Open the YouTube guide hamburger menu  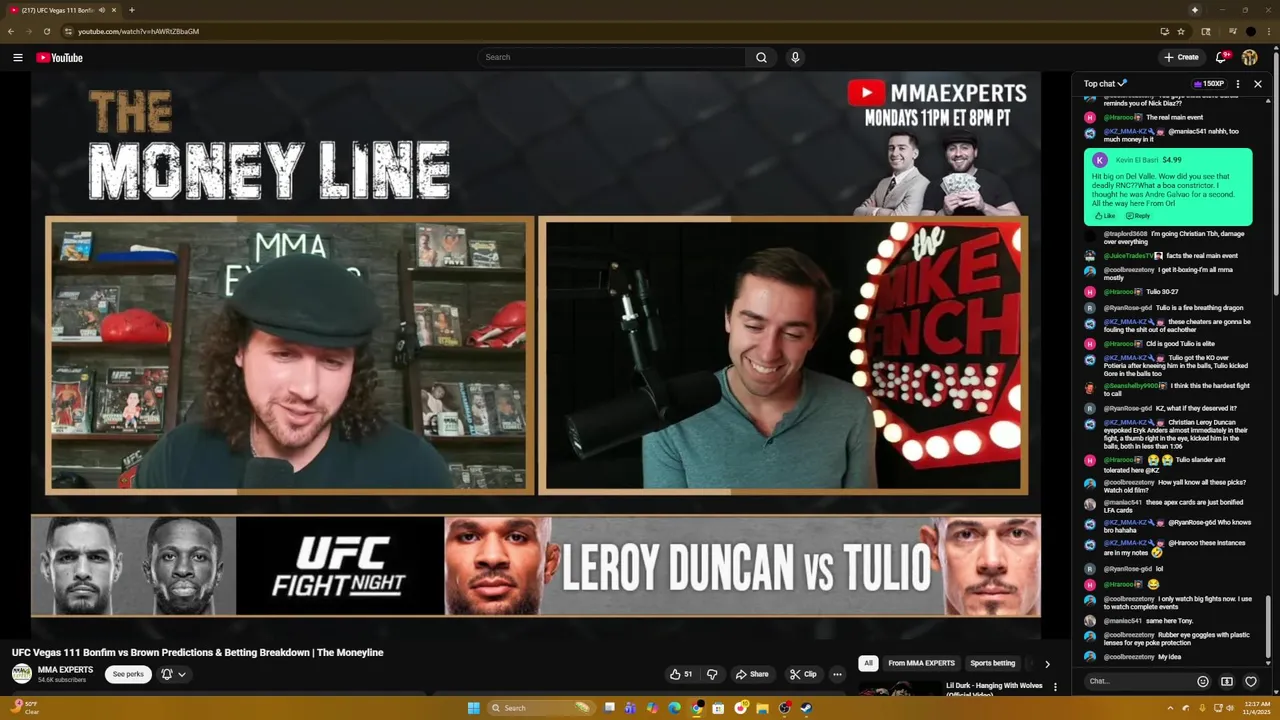click(18, 58)
